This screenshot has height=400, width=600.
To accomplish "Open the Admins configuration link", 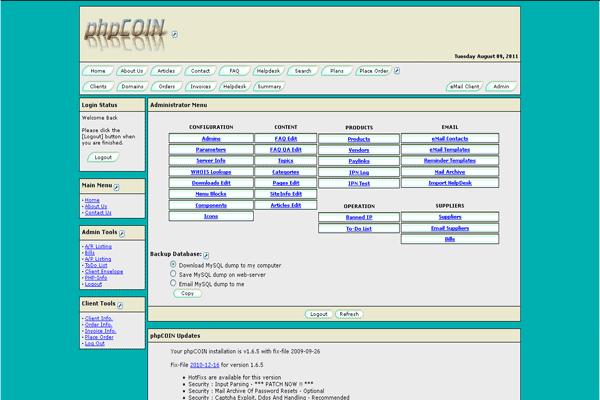I will [x=211, y=139].
